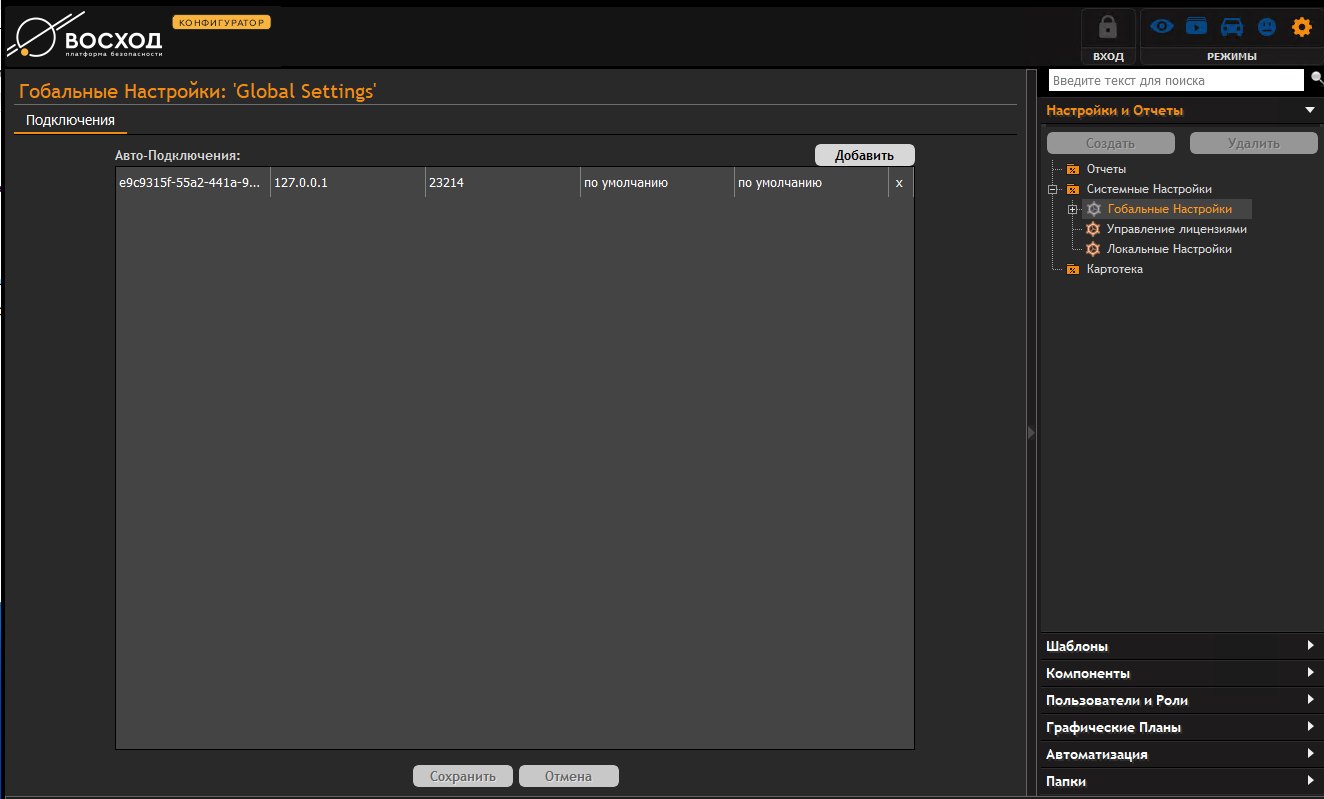
Task: Select the car mode icon
Action: pos(1232,27)
